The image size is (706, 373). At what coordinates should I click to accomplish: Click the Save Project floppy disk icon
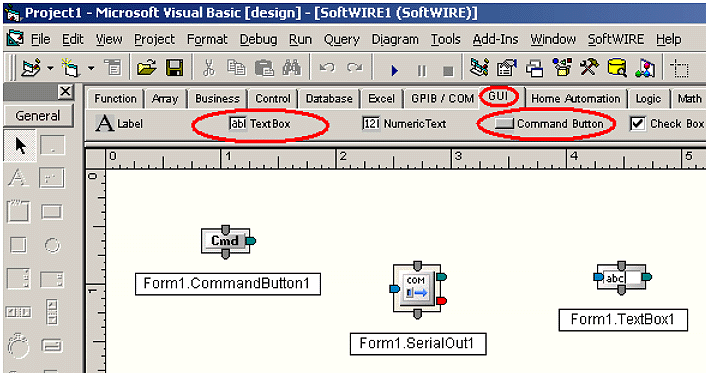[174, 68]
